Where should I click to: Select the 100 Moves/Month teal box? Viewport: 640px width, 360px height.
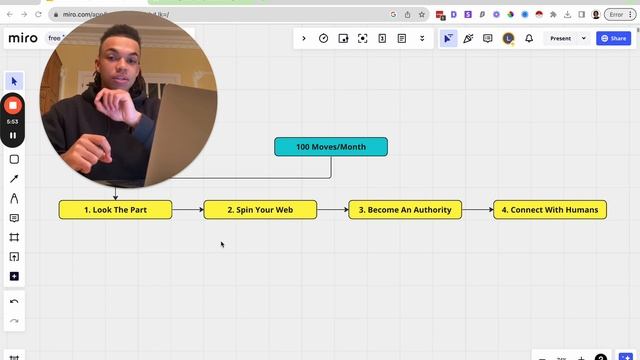331,147
